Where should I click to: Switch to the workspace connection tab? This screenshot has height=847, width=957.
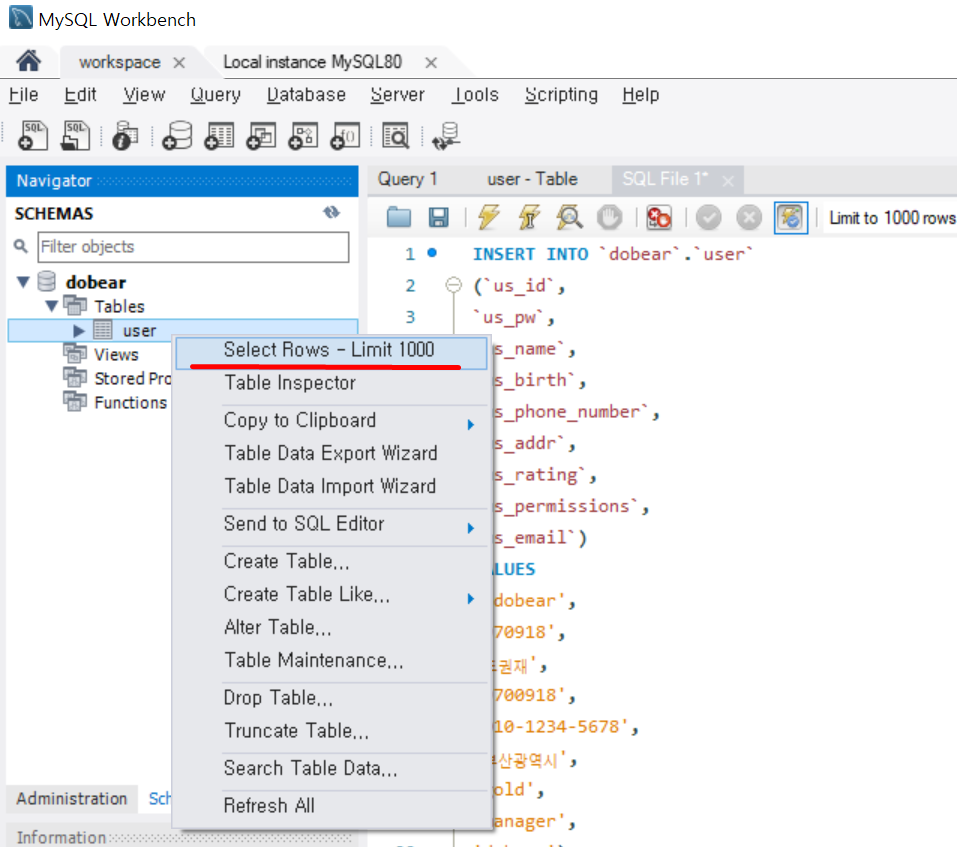point(120,62)
